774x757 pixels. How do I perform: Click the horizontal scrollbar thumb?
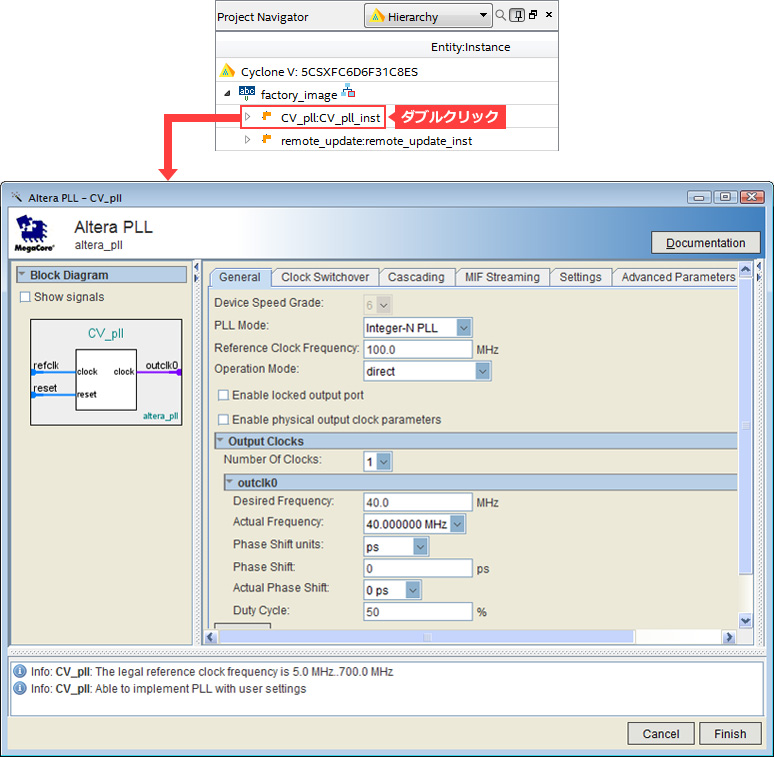click(x=427, y=637)
